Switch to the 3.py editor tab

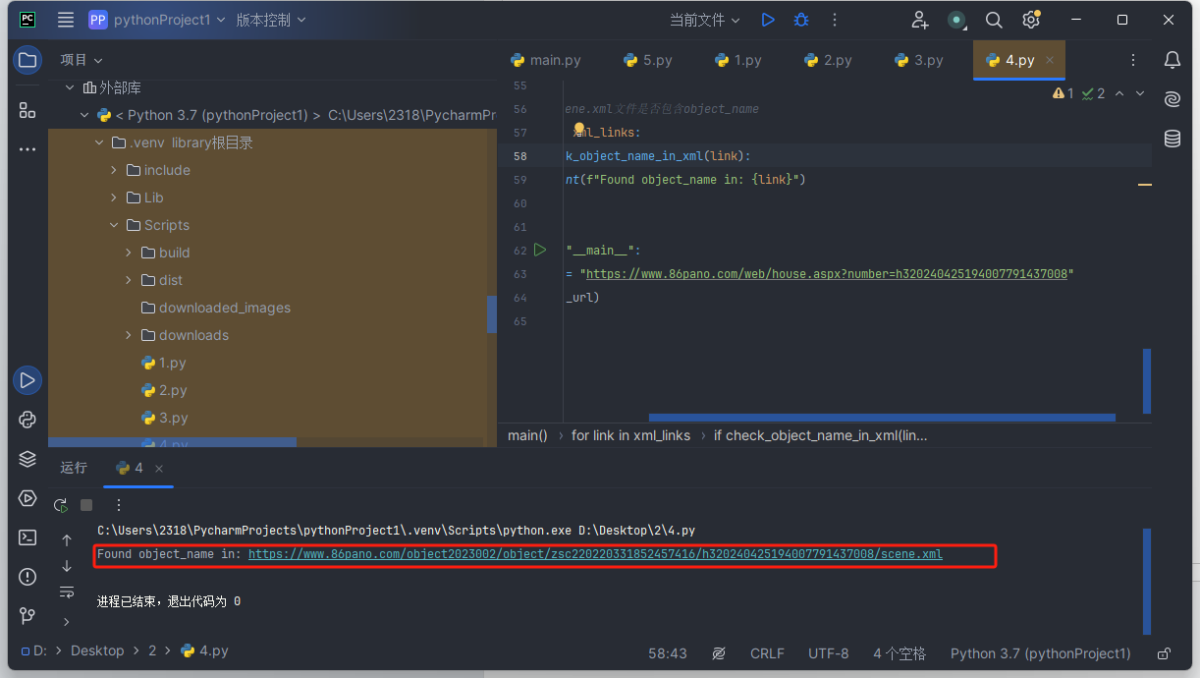(918, 60)
